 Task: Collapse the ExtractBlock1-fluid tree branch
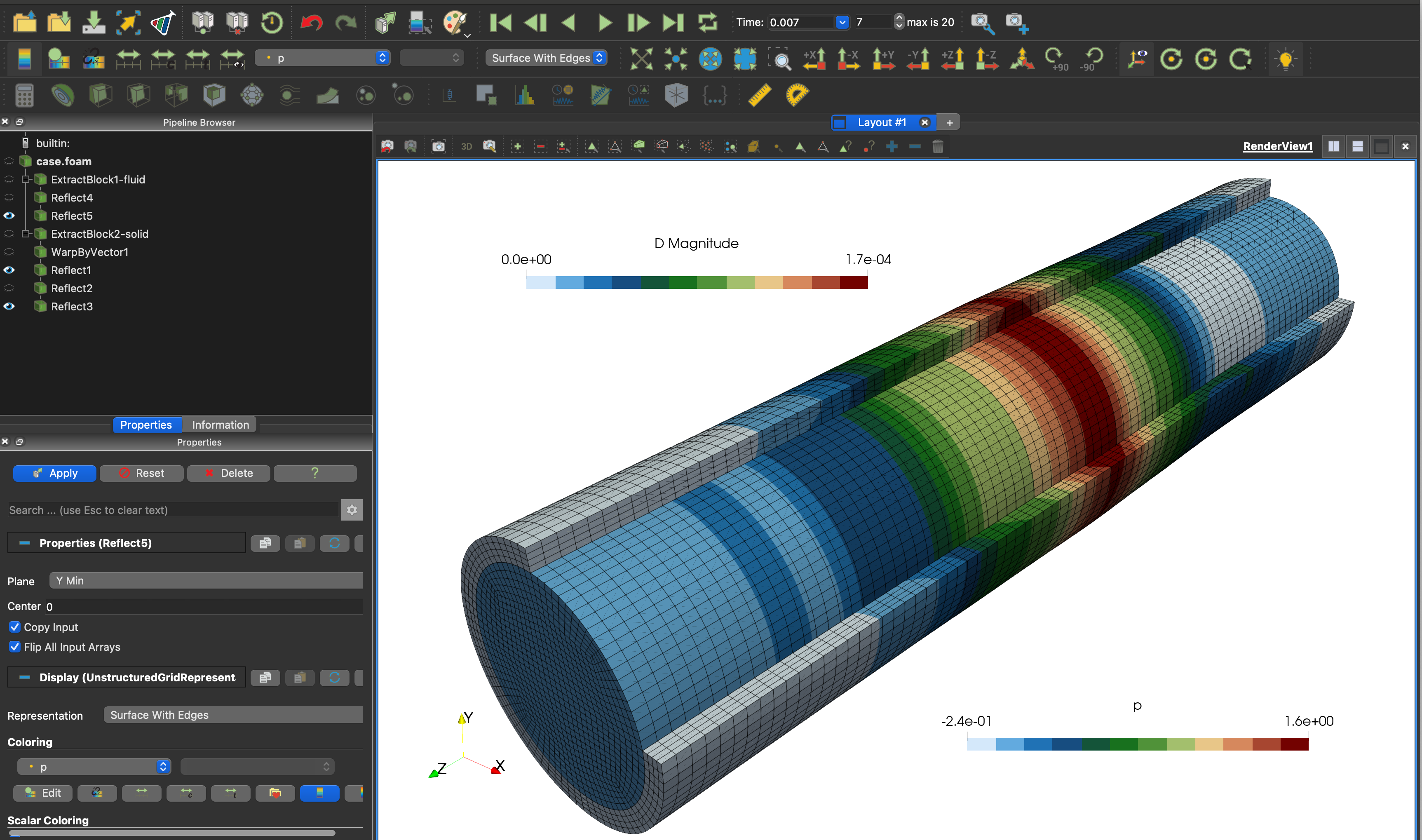click(x=25, y=179)
